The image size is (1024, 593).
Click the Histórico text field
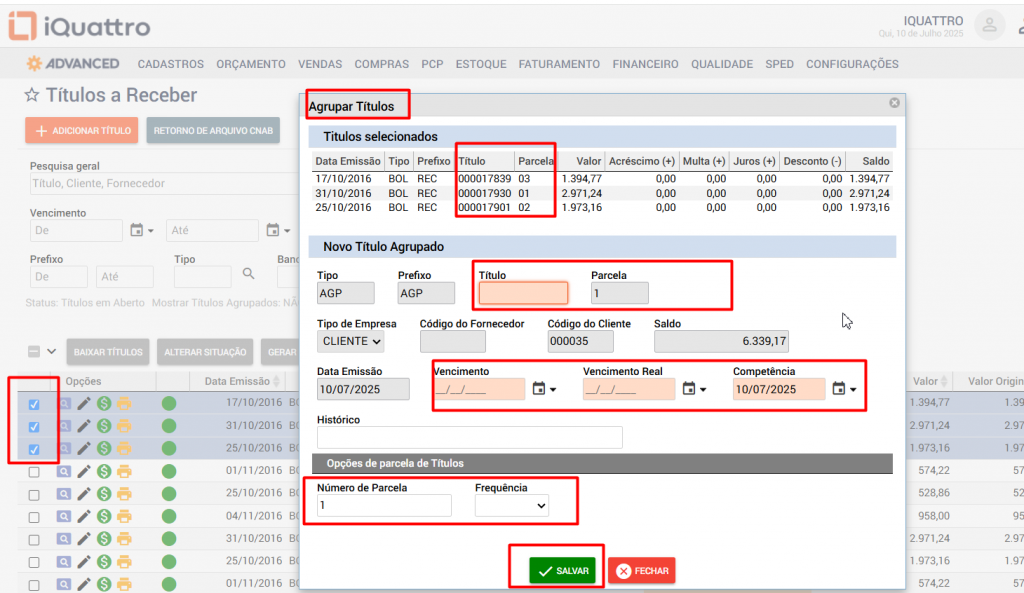click(470, 437)
